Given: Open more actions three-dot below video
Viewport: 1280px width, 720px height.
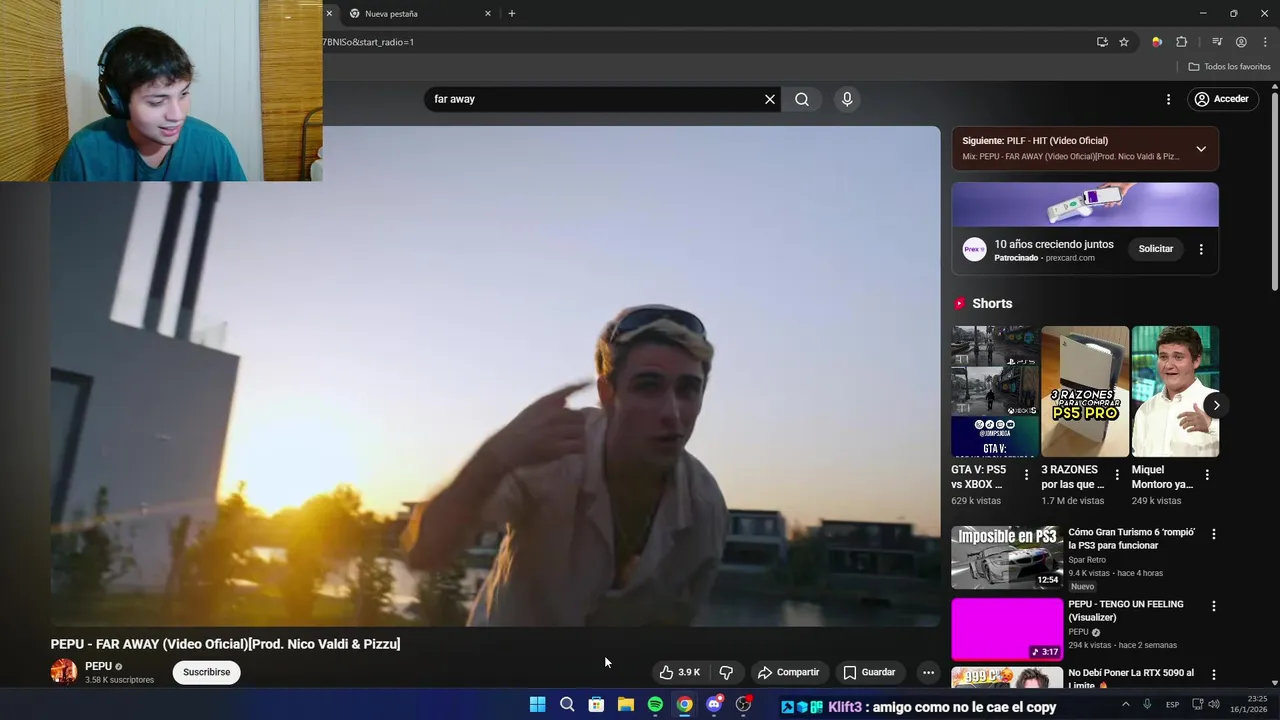Looking at the screenshot, I should tap(928, 672).
